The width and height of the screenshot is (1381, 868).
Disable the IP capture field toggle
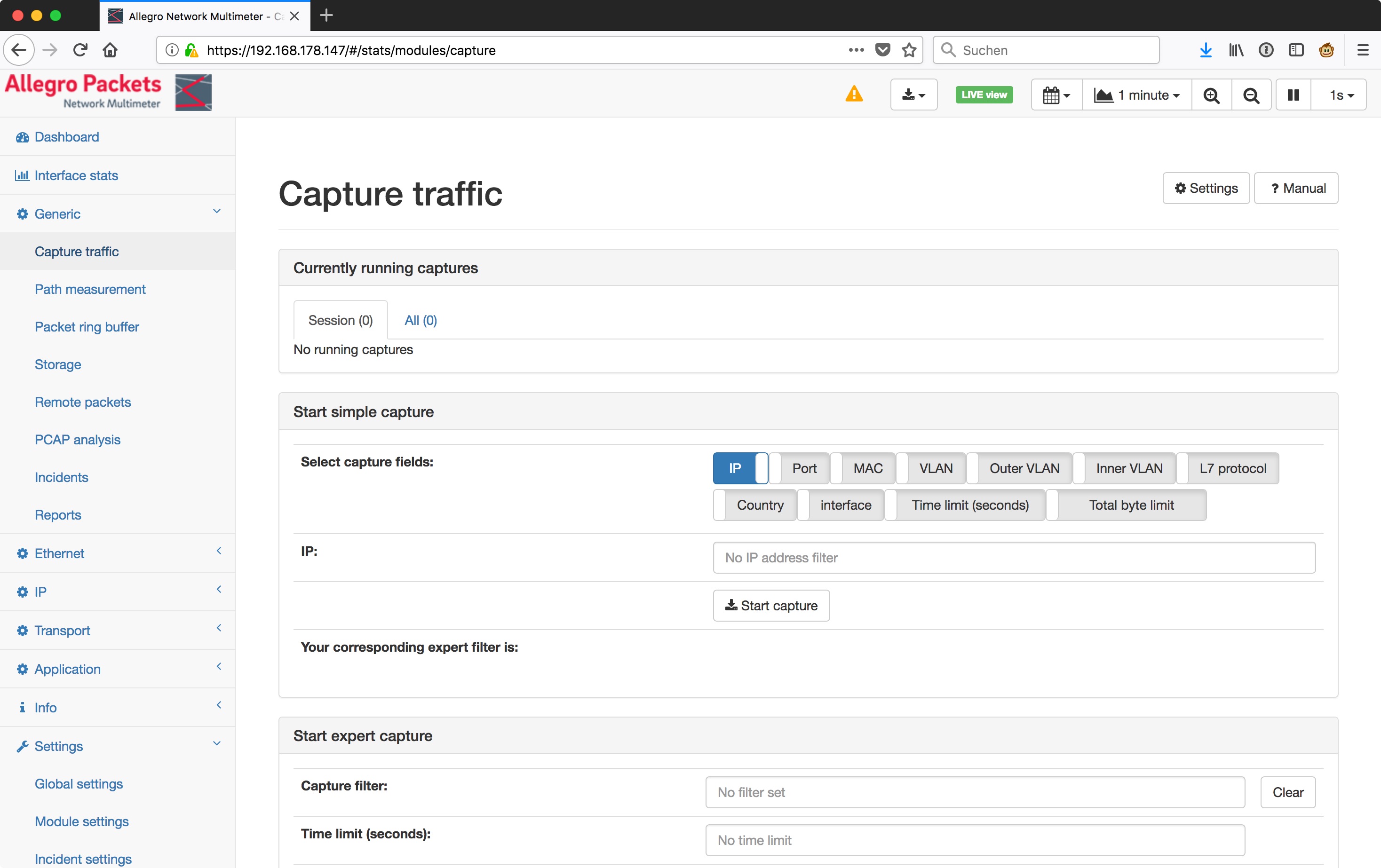coord(740,468)
